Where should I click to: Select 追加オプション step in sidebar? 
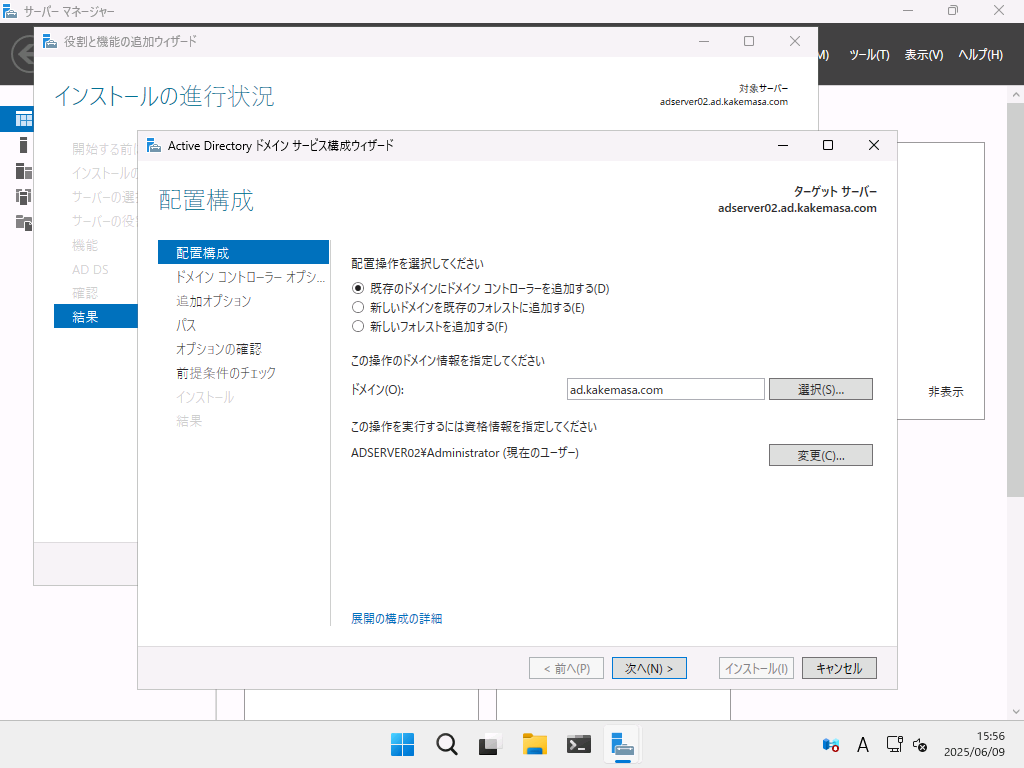214,301
